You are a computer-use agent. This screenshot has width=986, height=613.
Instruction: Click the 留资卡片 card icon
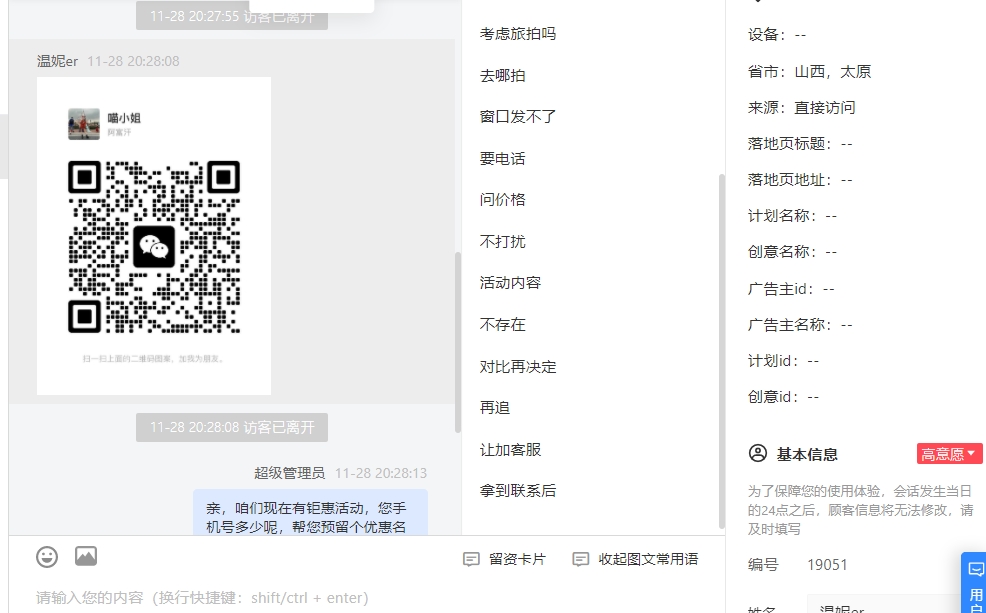471,560
